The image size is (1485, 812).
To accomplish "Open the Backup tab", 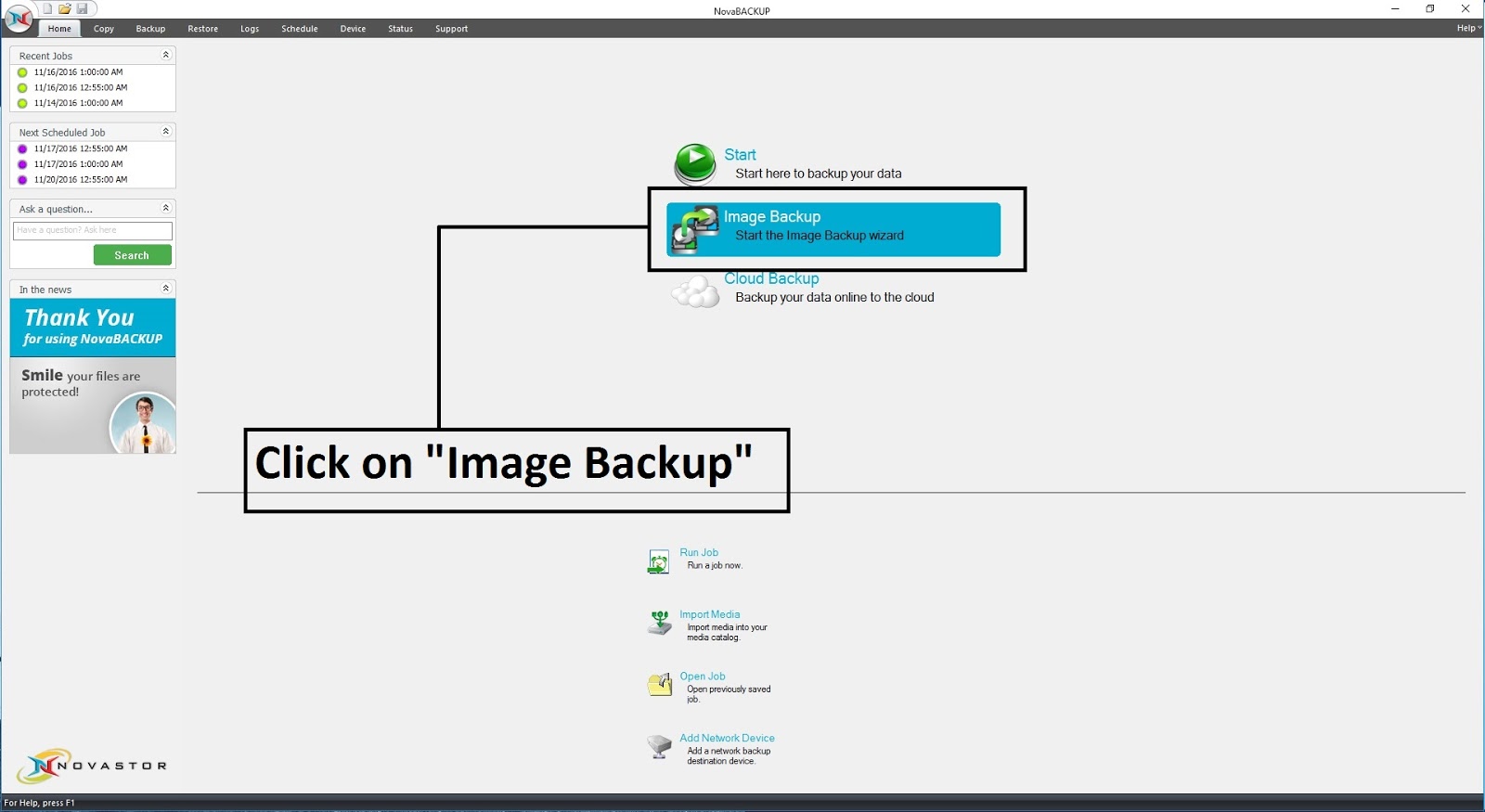I will [150, 29].
